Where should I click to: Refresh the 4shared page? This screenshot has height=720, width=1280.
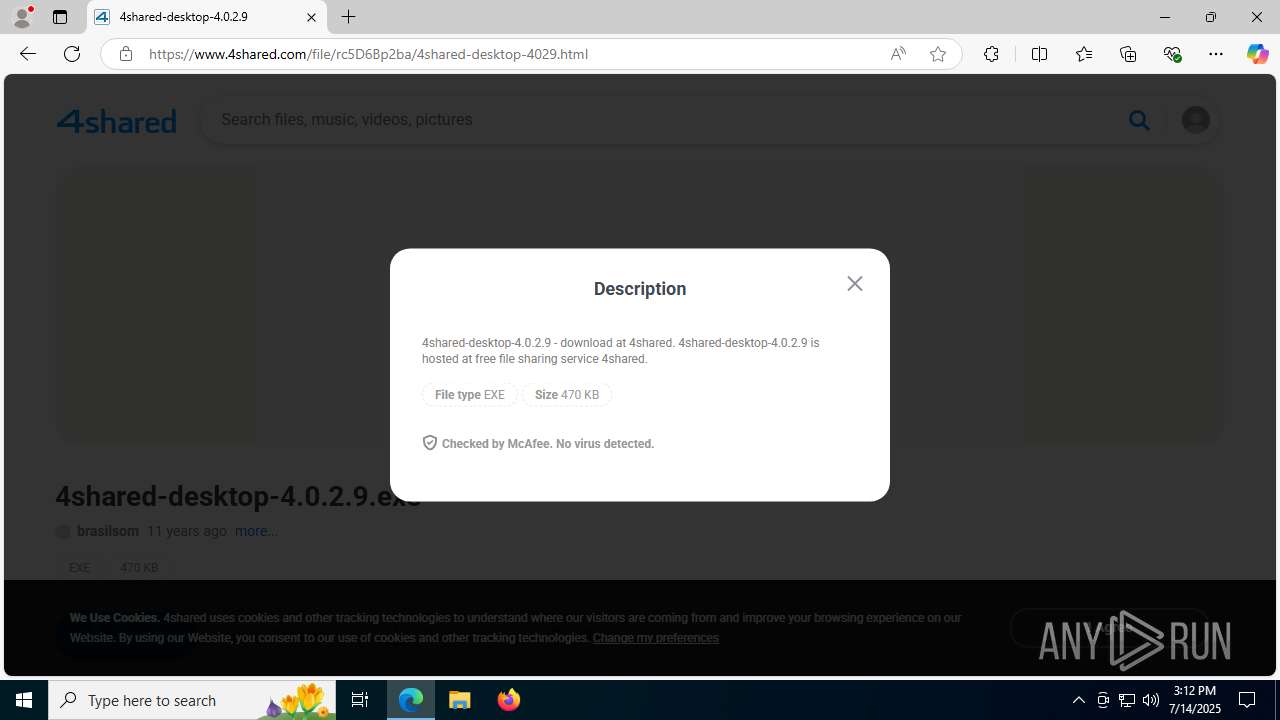click(72, 54)
